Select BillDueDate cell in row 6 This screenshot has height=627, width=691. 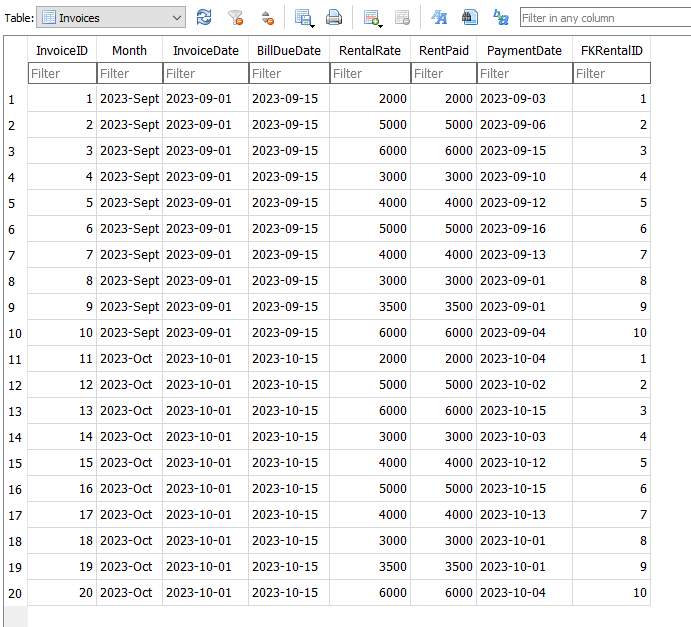pyautogui.click(x=289, y=229)
